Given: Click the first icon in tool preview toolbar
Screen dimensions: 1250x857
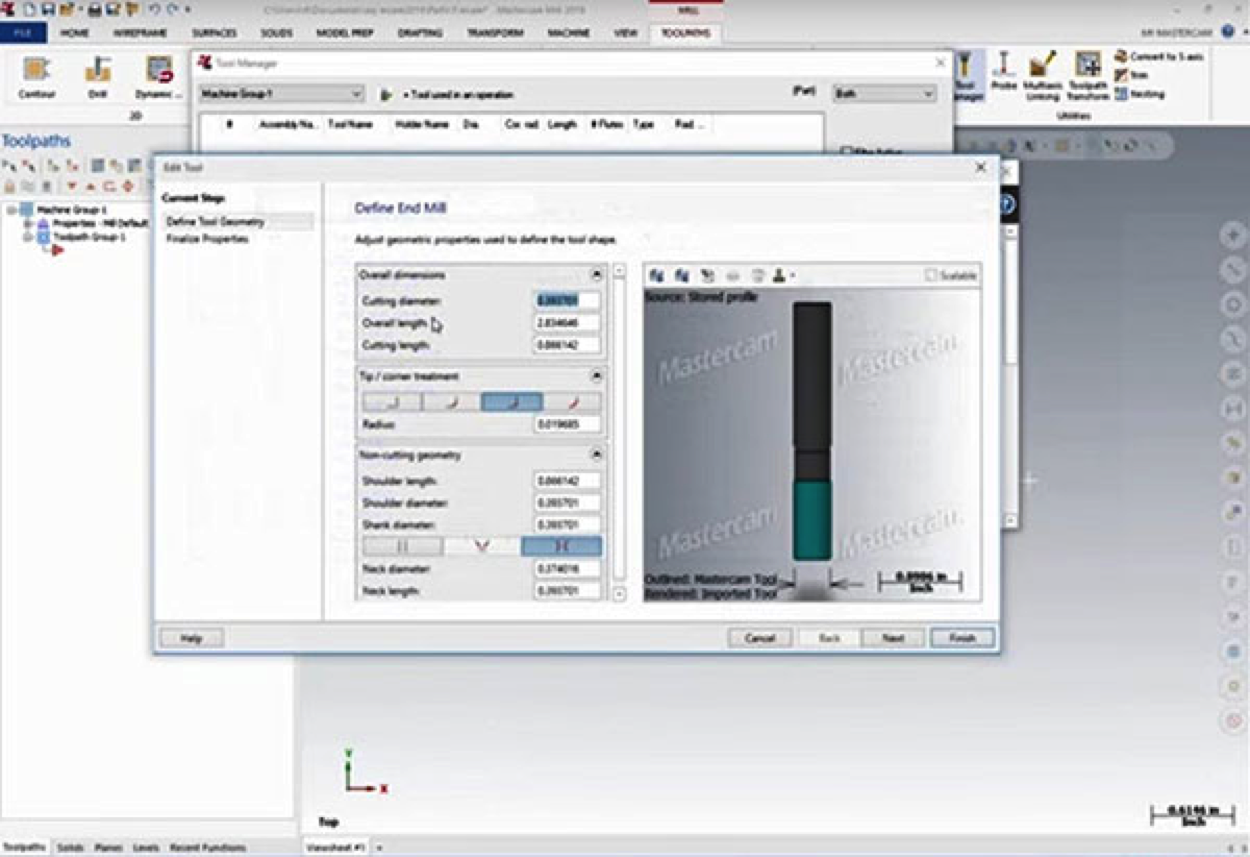Looking at the screenshot, I should tap(657, 275).
